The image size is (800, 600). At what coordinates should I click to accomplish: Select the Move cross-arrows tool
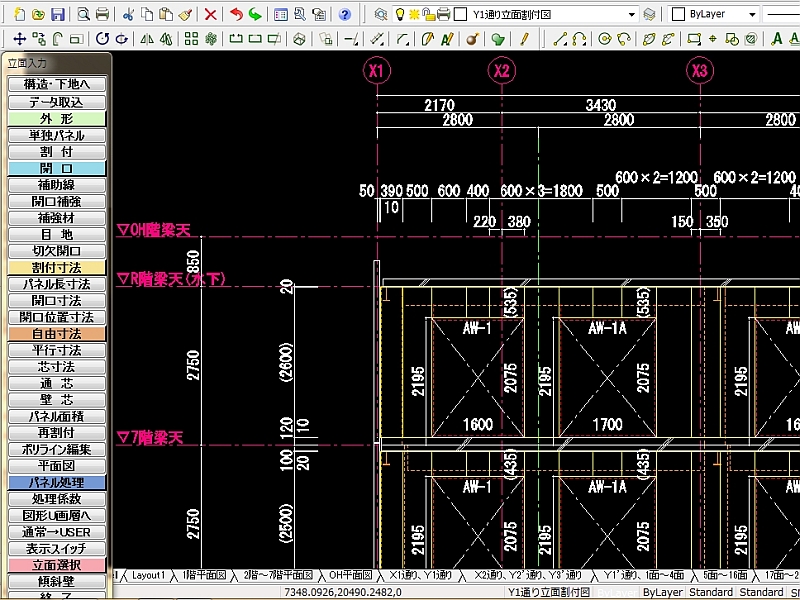(19, 39)
